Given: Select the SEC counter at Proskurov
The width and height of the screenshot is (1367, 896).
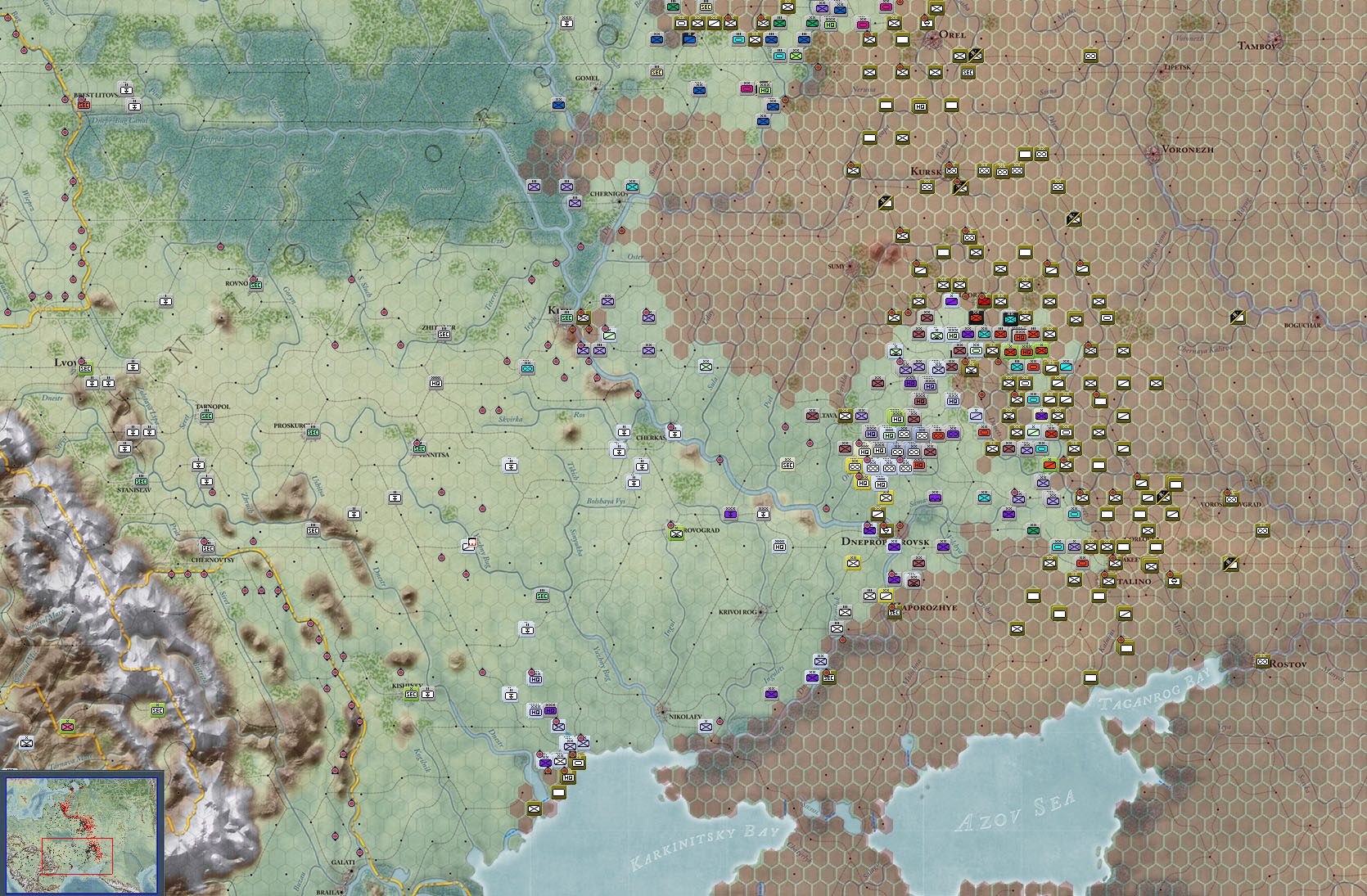Looking at the screenshot, I should 313,432.
